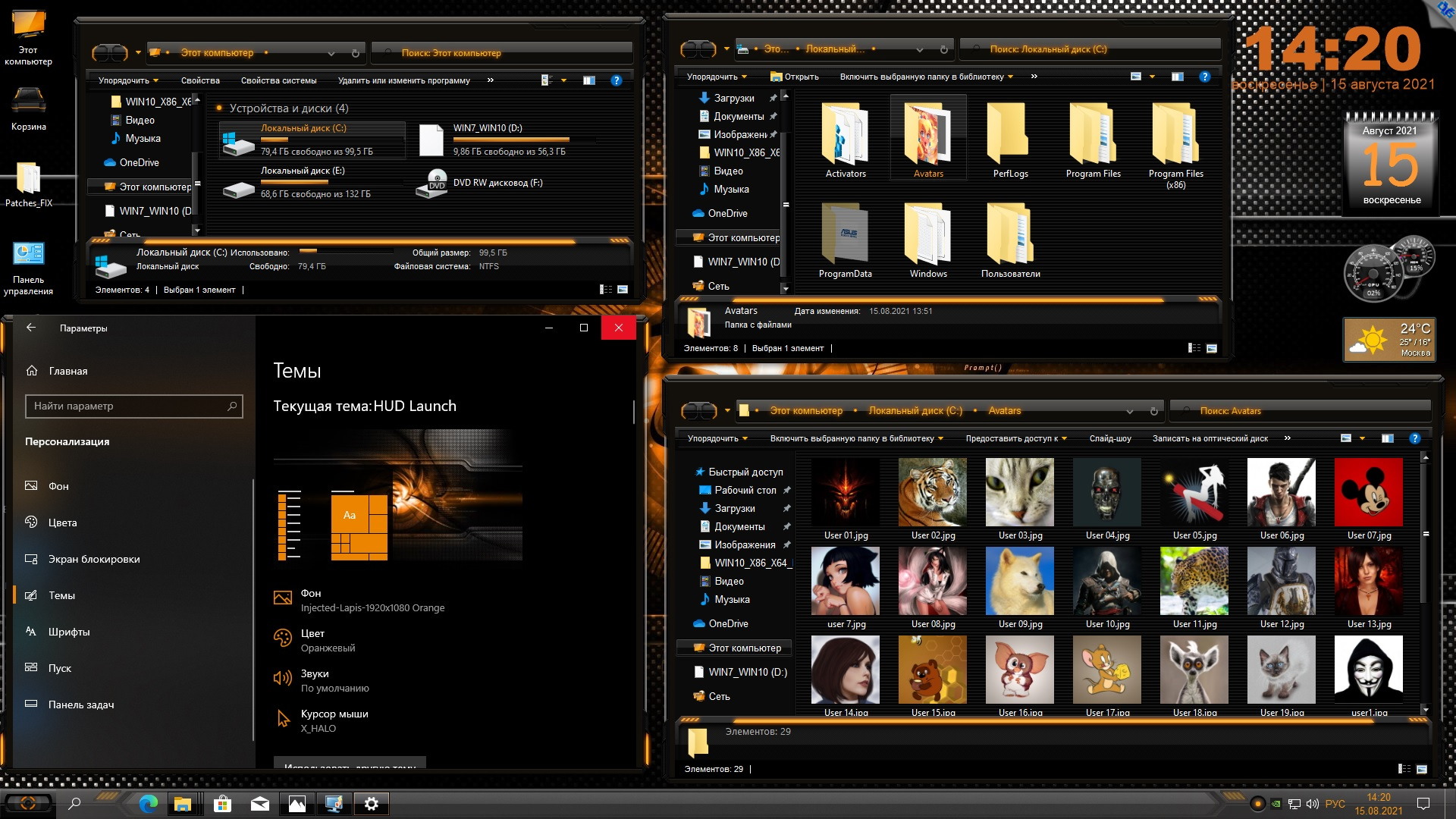Viewport: 1456px width, 819px height.
Task: Click the Слайд-шоу toolbar button
Action: coord(1109,438)
